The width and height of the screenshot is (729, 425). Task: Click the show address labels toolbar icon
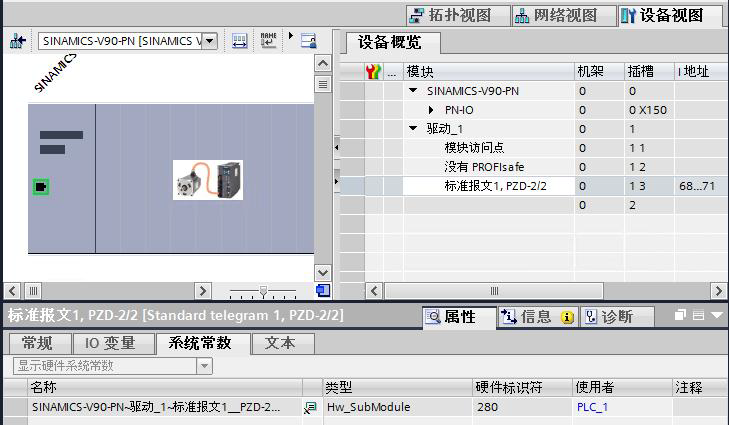pyautogui.click(x=239, y=41)
